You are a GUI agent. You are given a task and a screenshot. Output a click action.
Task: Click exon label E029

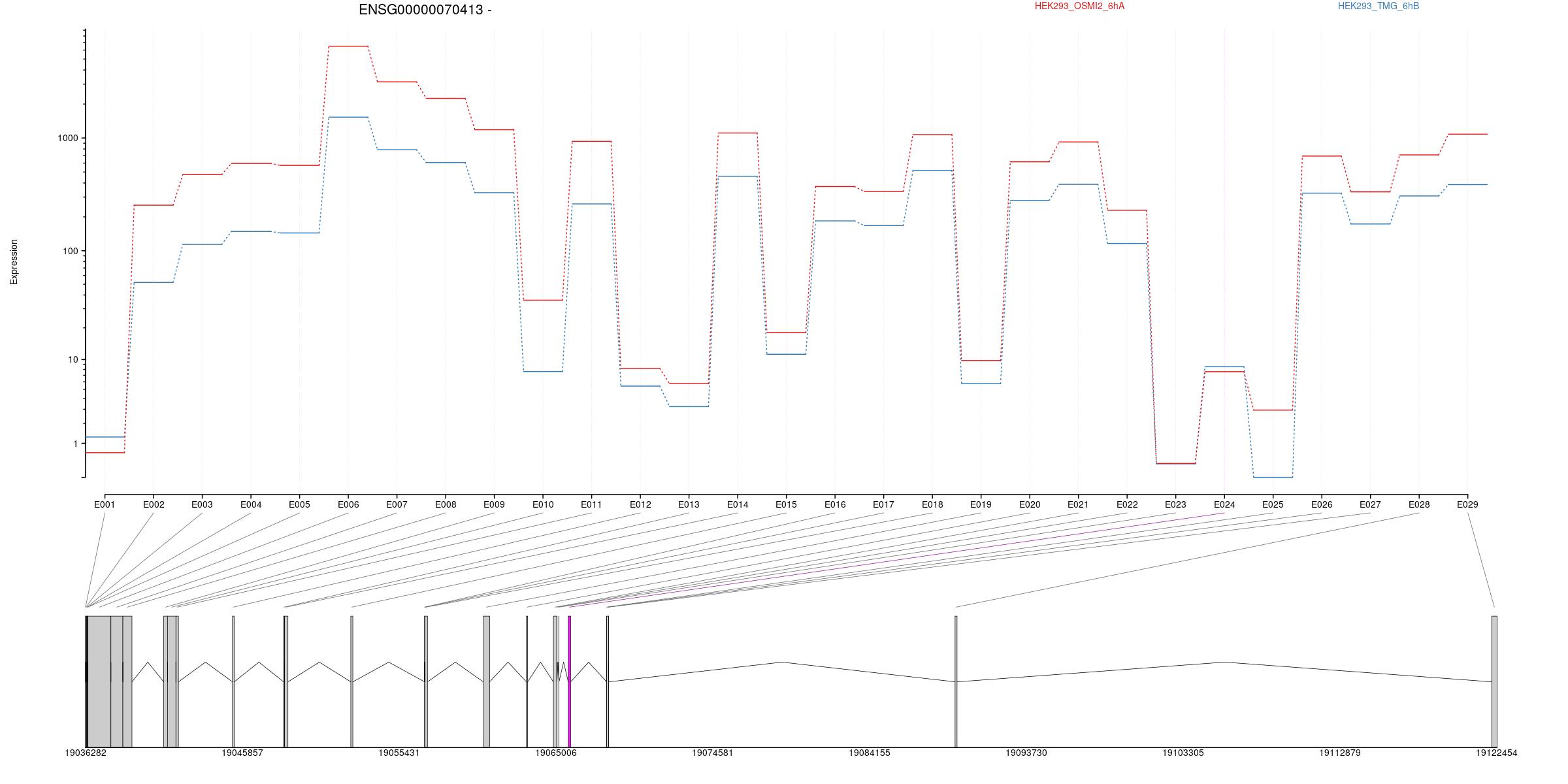pos(1467,504)
